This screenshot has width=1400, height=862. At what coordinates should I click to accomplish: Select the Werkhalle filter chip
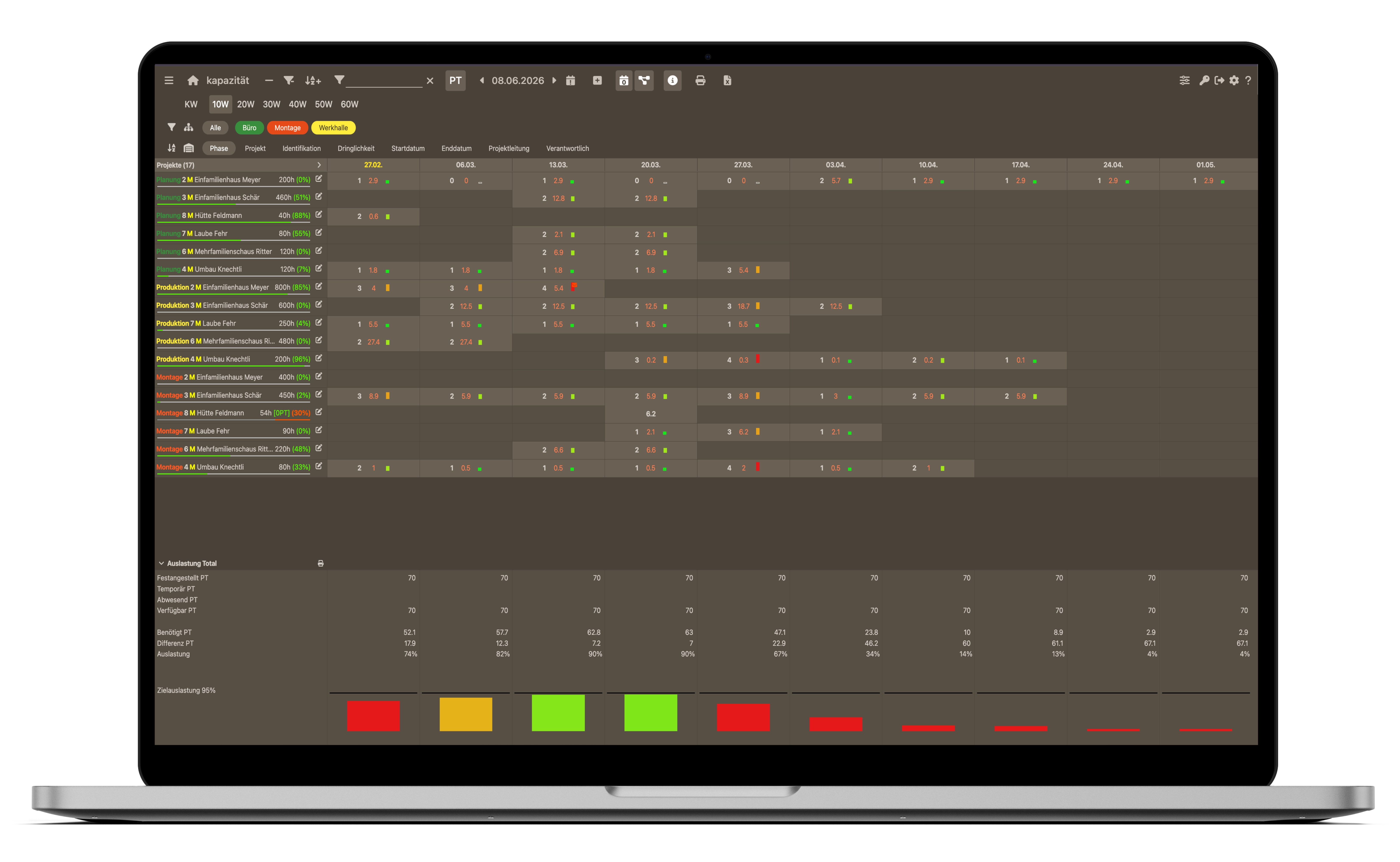click(334, 128)
